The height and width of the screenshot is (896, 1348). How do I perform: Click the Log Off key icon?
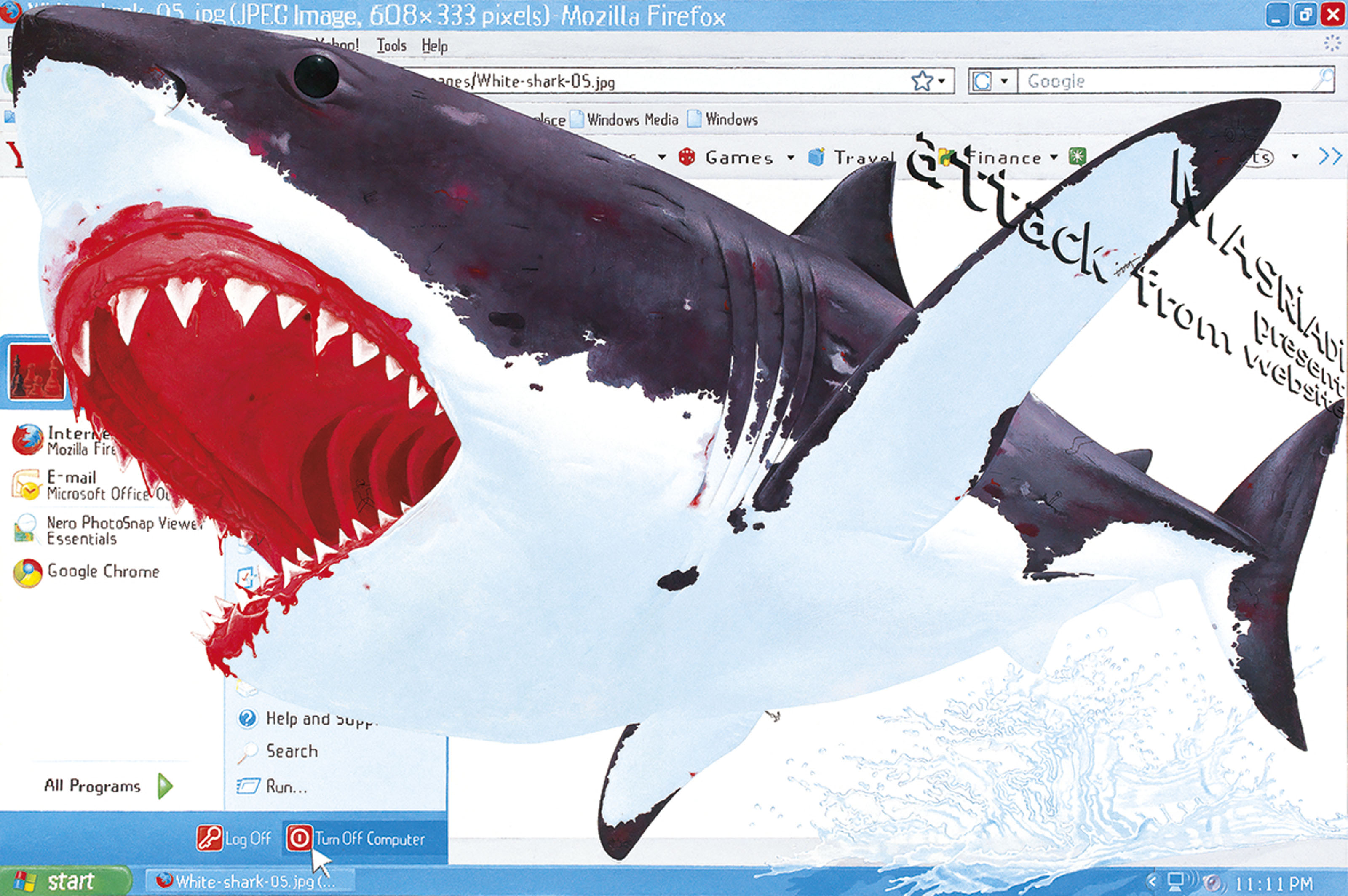point(209,838)
